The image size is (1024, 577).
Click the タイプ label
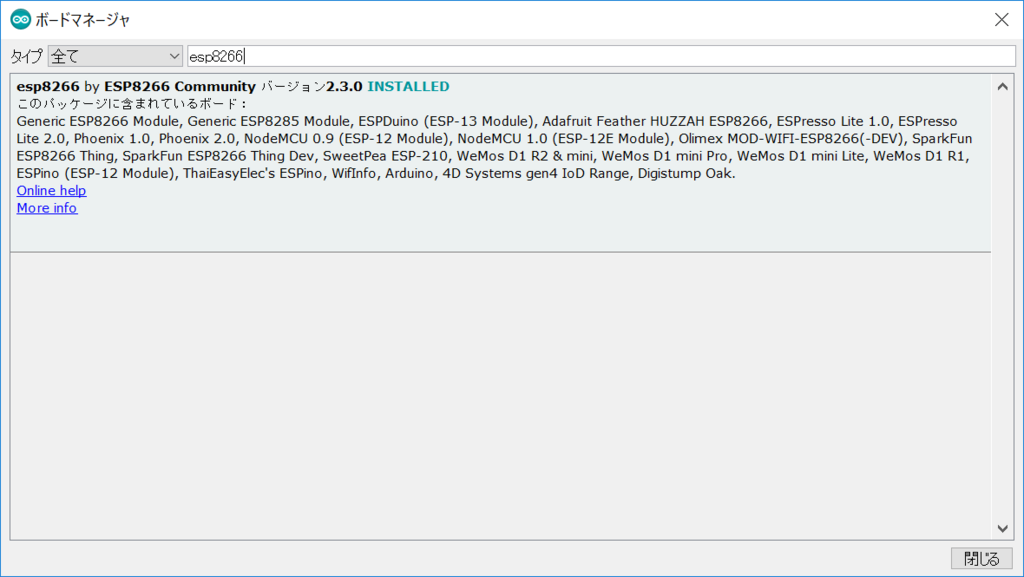[27, 57]
